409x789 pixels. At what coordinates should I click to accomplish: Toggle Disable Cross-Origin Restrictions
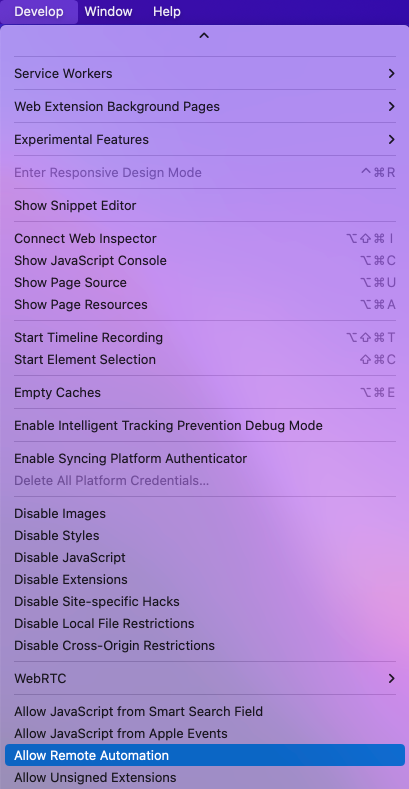pyautogui.click(x=205, y=646)
